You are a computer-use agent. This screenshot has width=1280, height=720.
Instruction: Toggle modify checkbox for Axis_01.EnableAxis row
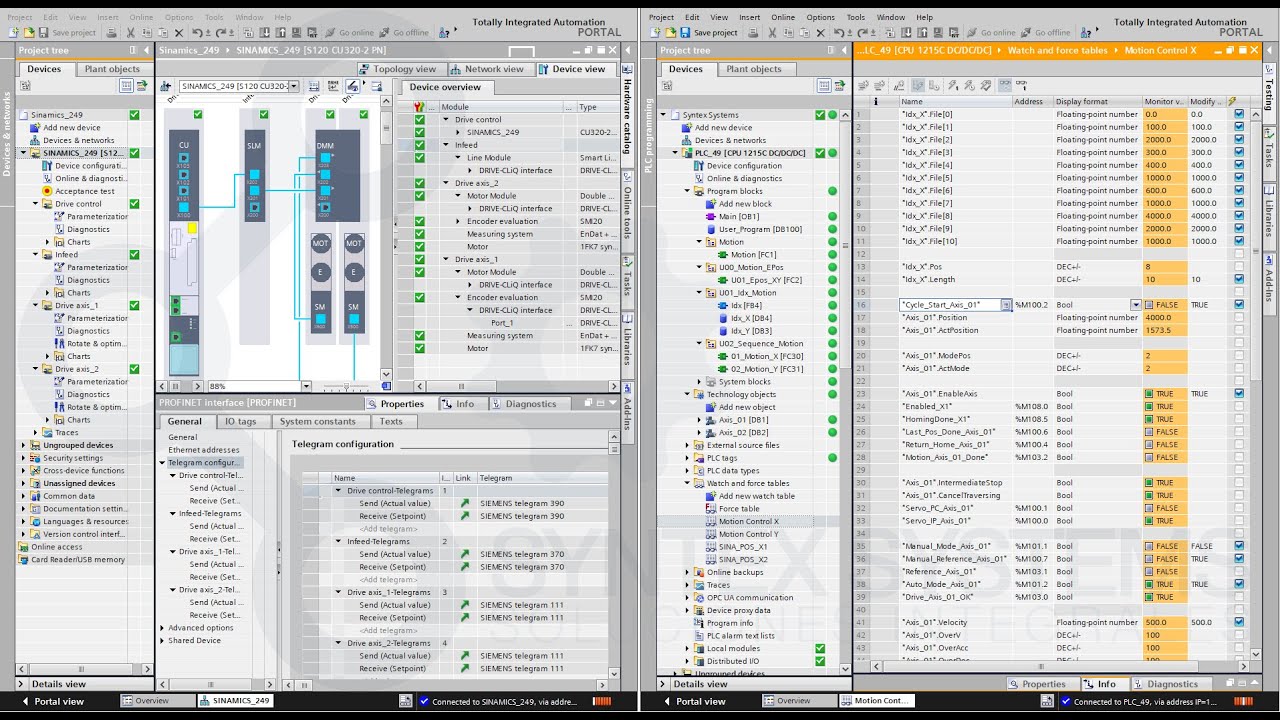point(1239,394)
